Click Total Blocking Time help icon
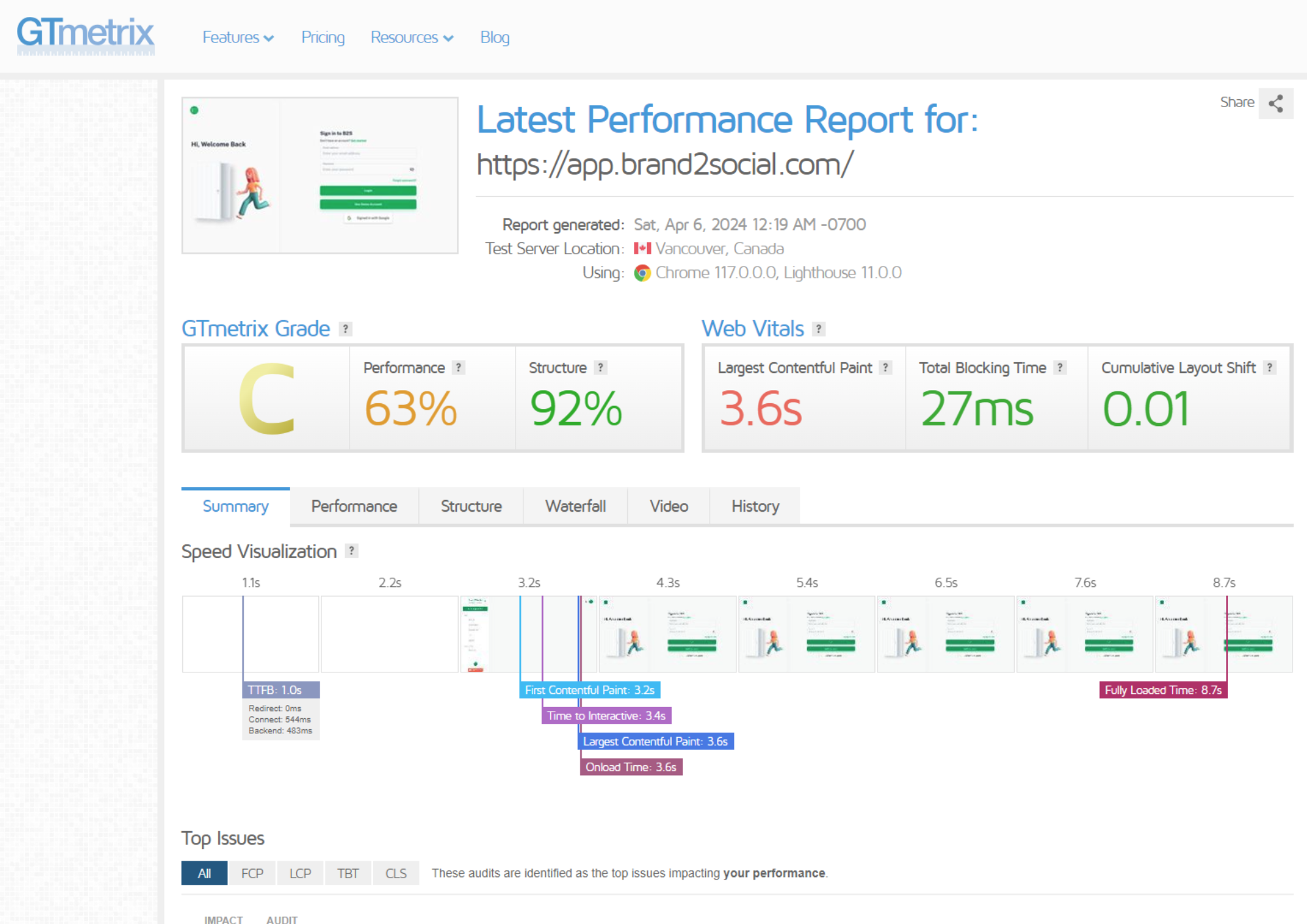1307x924 pixels. (x=1060, y=368)
